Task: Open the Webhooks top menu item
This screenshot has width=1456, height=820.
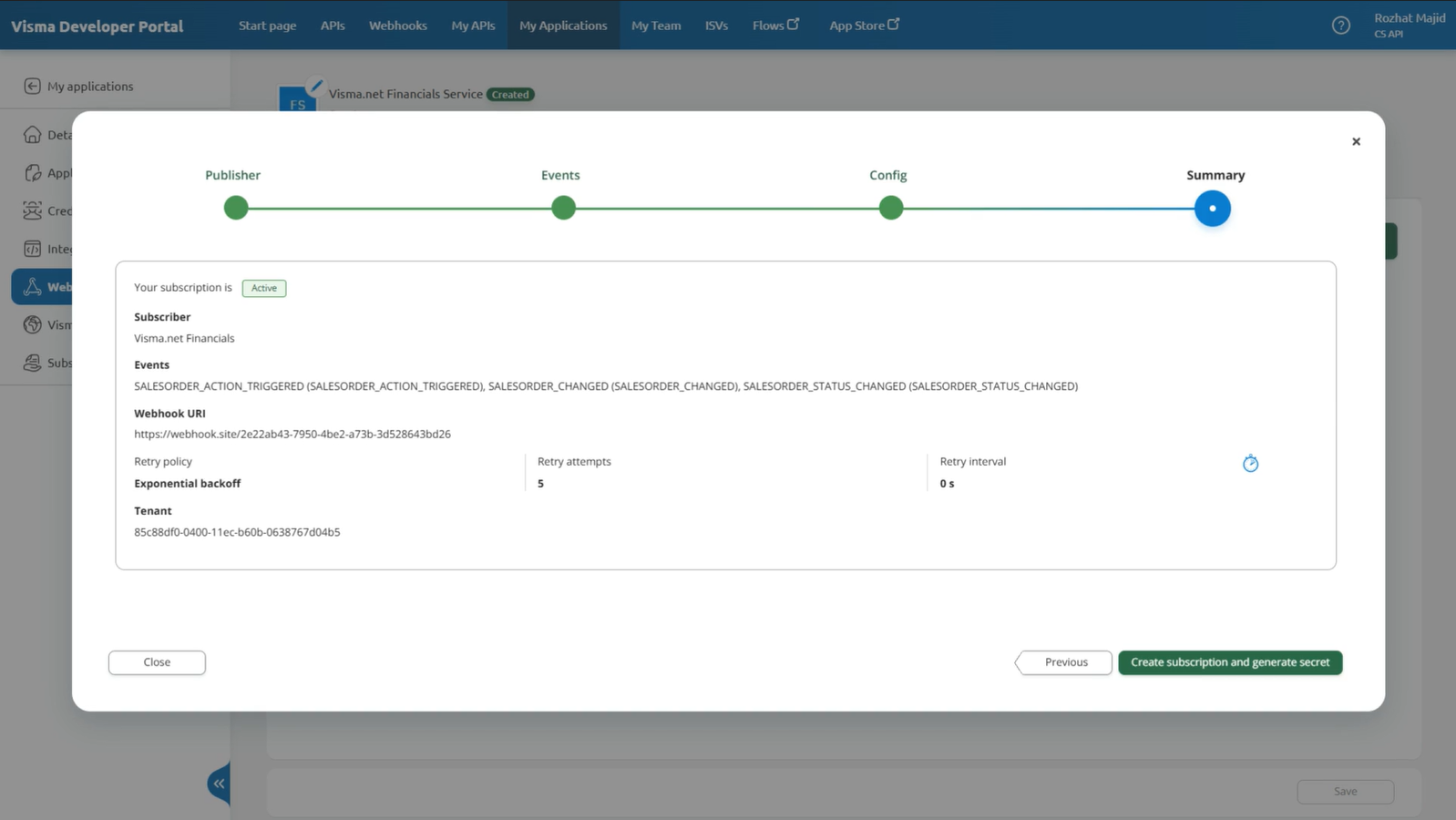Action: pos(397,26)
